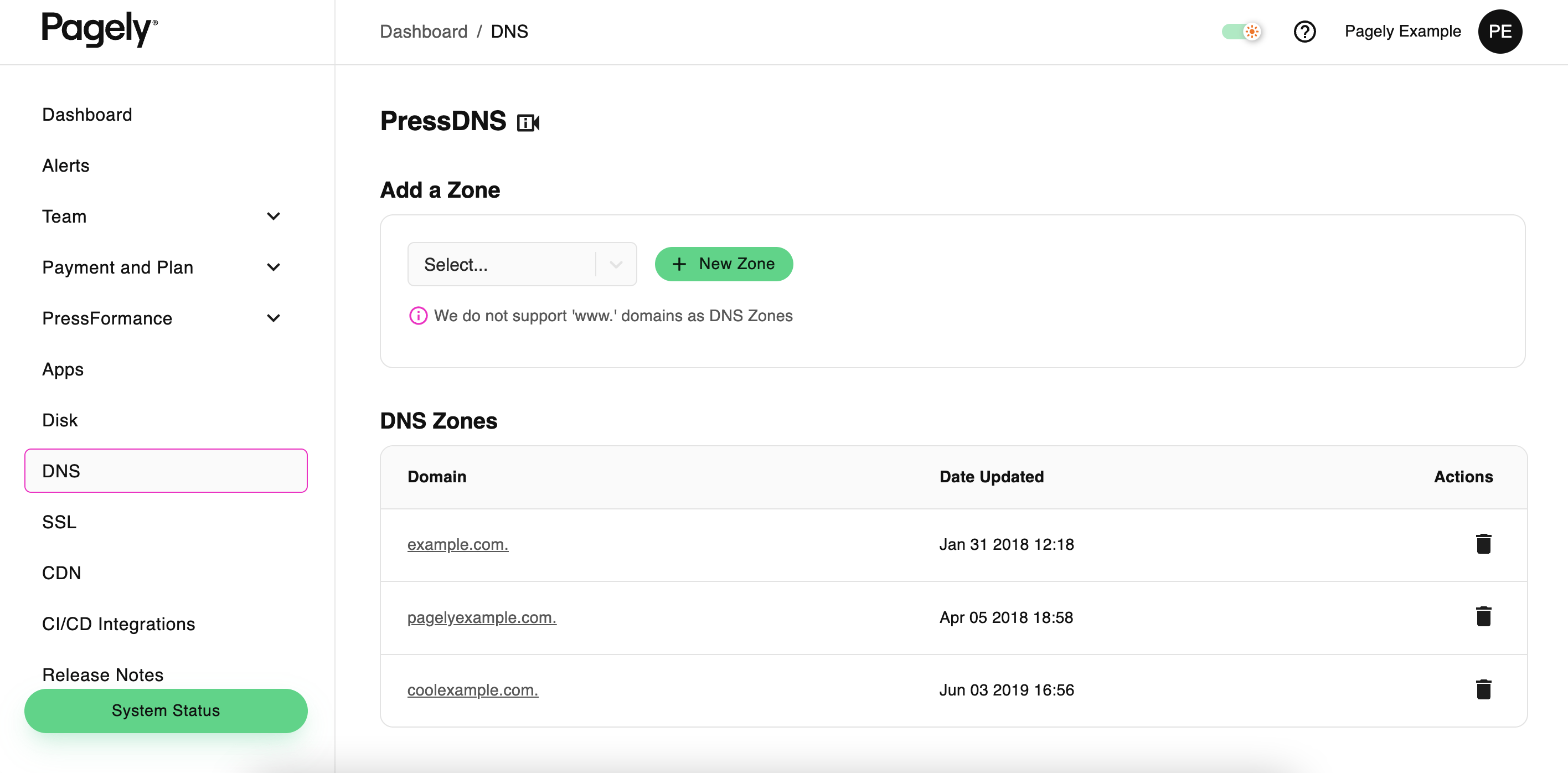Click the Actions column header

tap(1463, 477)
